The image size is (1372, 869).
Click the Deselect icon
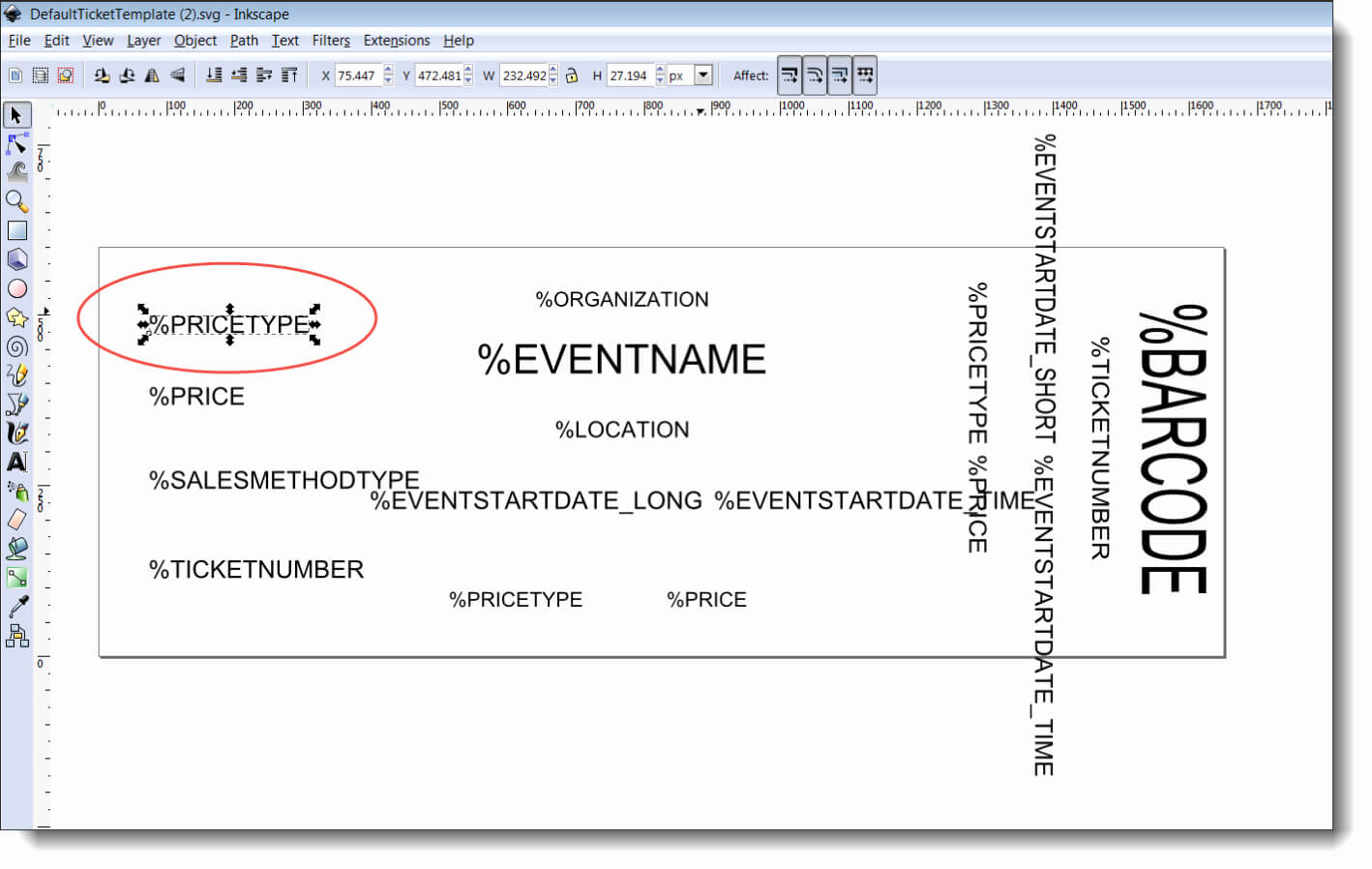coord(65,75)
